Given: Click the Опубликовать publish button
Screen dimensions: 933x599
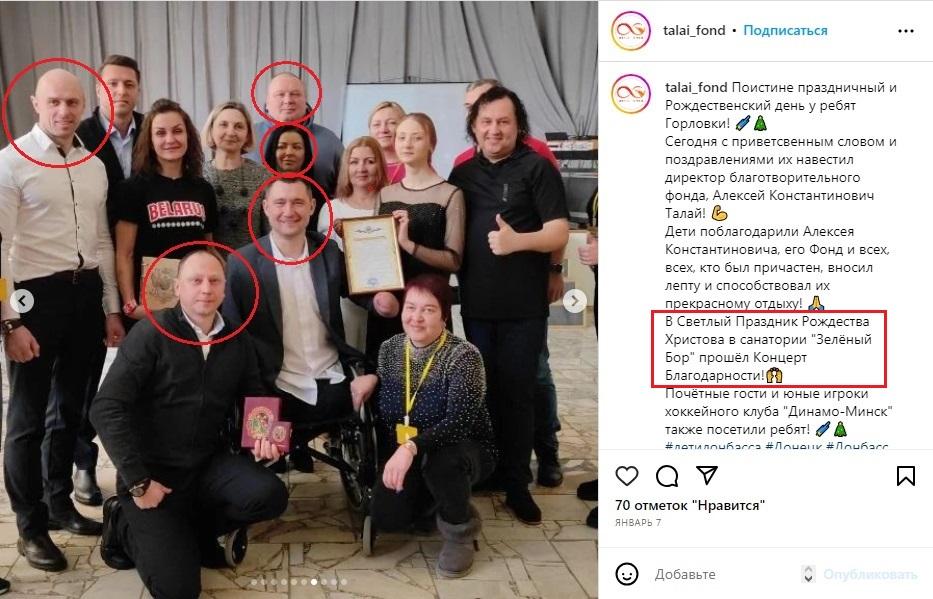Looking at the screenshot, I should (x=870, y=574).
